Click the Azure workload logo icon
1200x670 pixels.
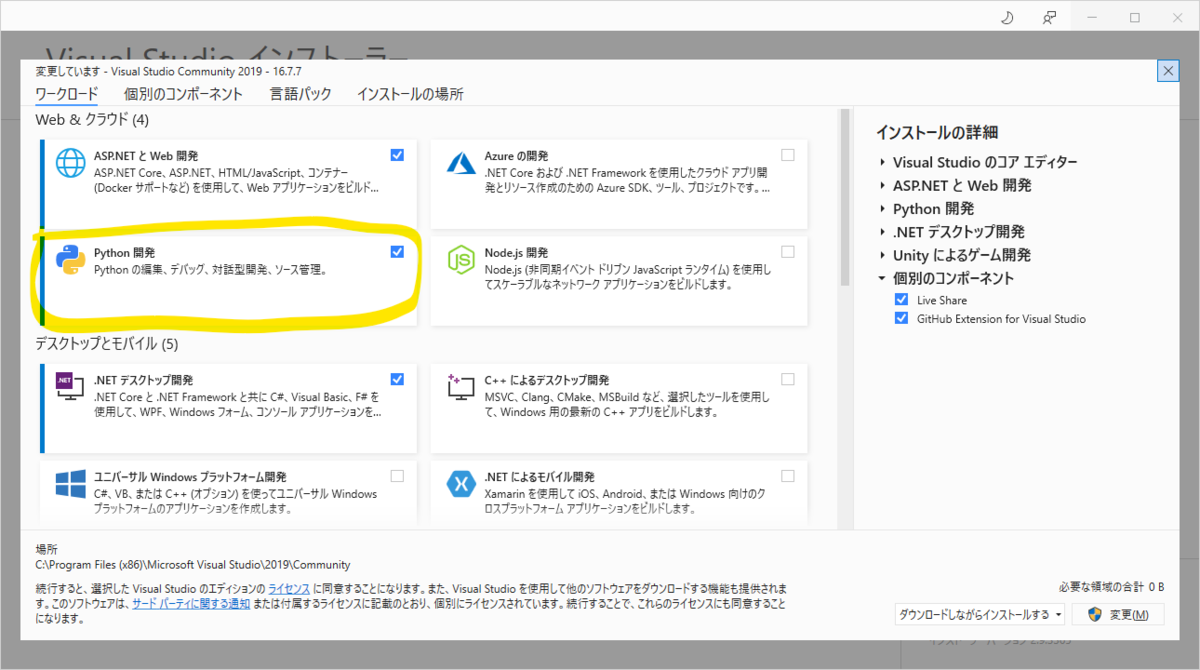[461, 163]
